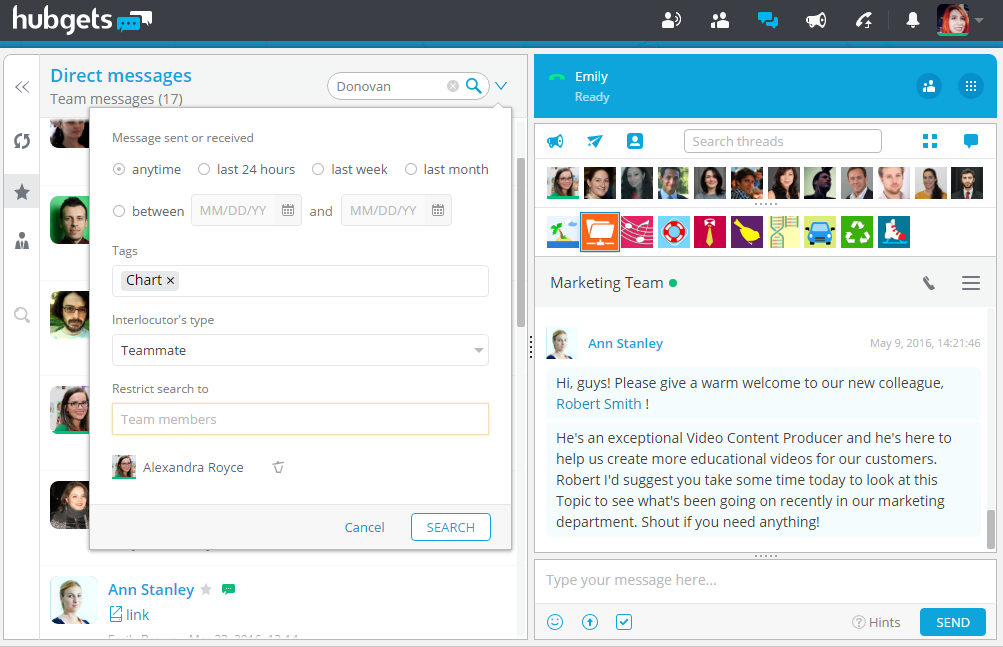
Task: Choose the 'between' date range radio button
Action: click(119, 211)
